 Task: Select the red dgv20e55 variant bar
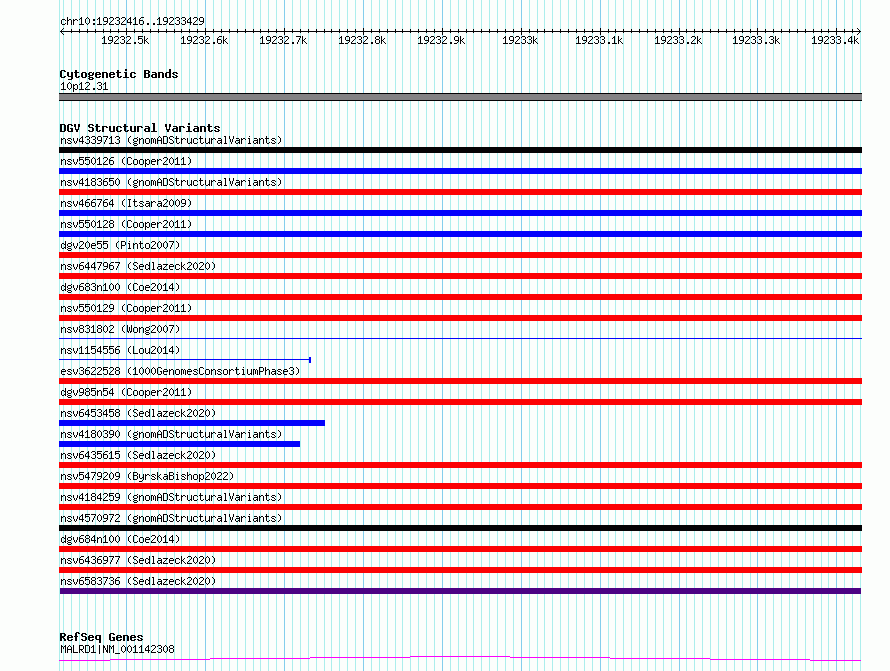click(x=460, y=255)
